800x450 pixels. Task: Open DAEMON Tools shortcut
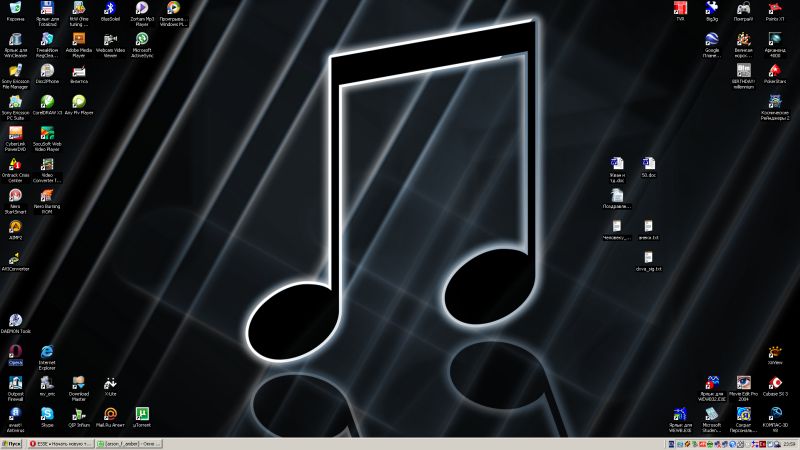(15, 323)
